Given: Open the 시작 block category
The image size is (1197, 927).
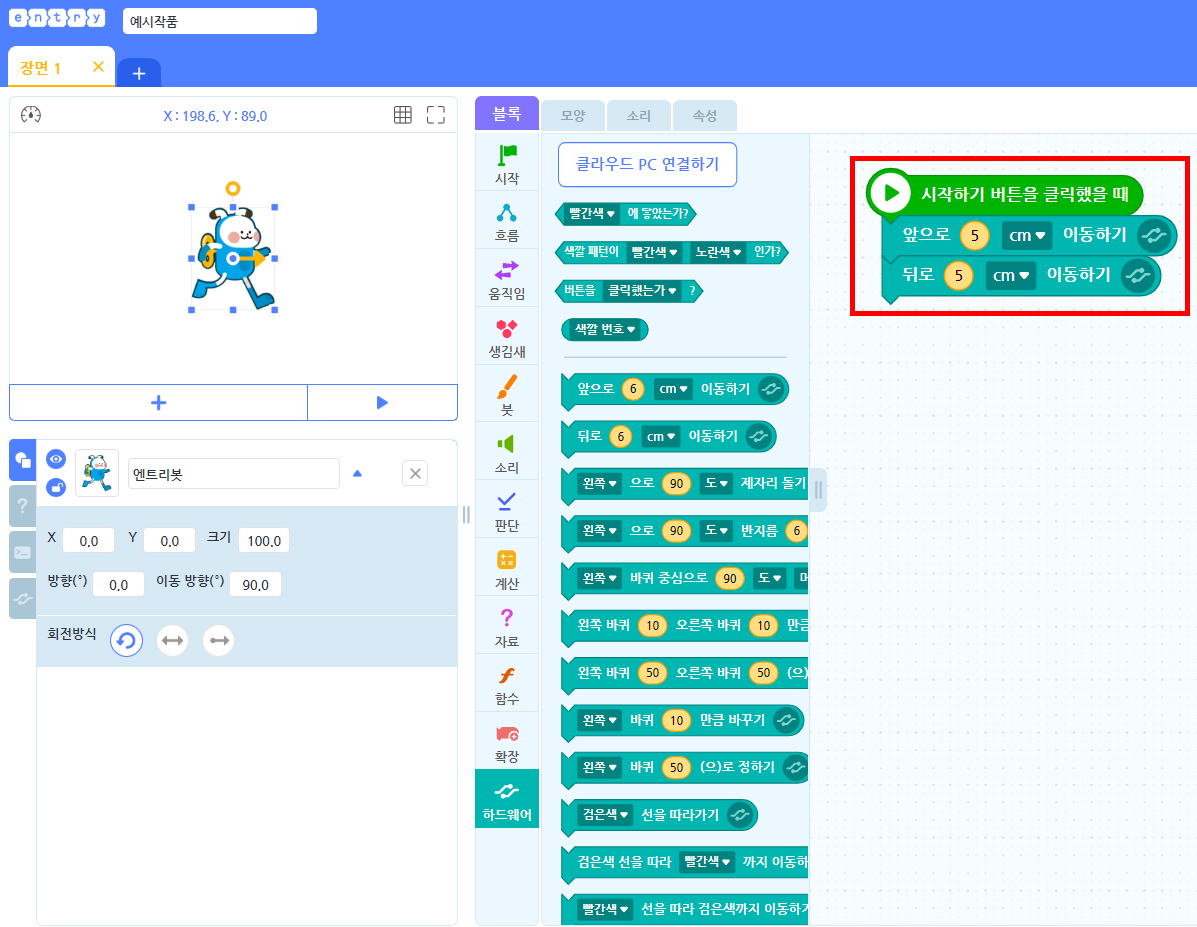Looking at the screenshot, I should point(507,164).
